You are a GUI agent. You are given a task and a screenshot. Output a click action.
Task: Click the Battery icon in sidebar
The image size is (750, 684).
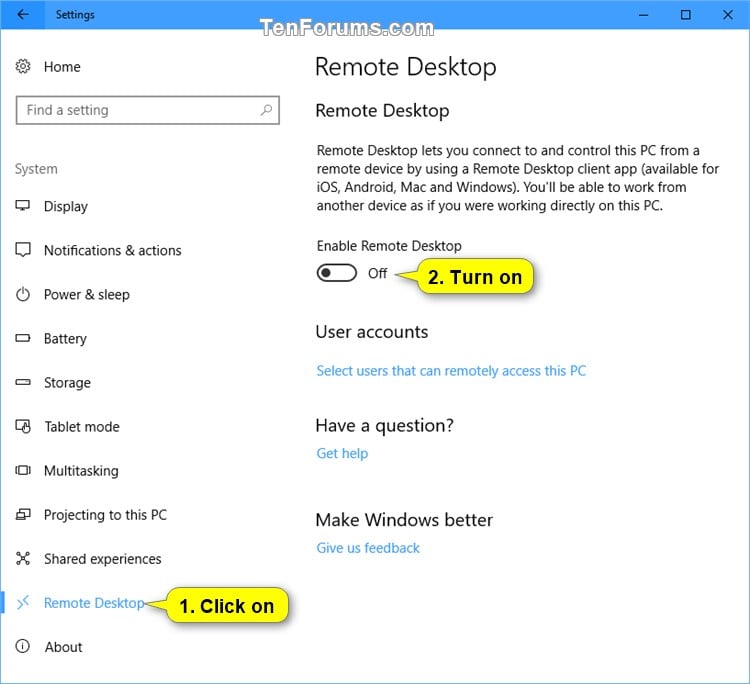pyautogui.click(x=23, y=338)
